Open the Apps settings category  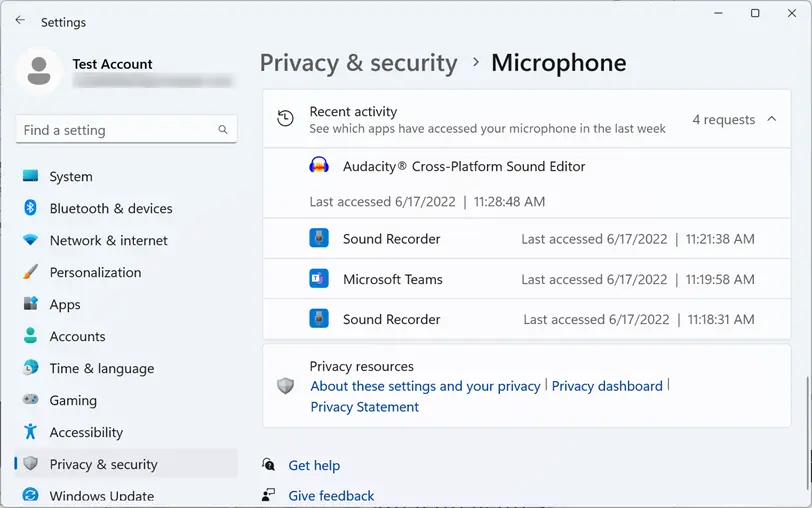tap(65, 304)
